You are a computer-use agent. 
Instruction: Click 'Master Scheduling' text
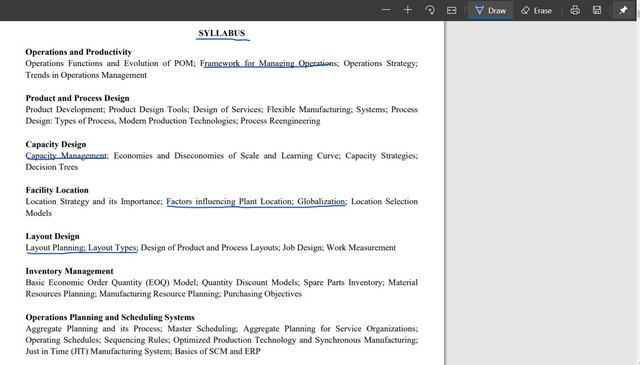coord(202,329)
